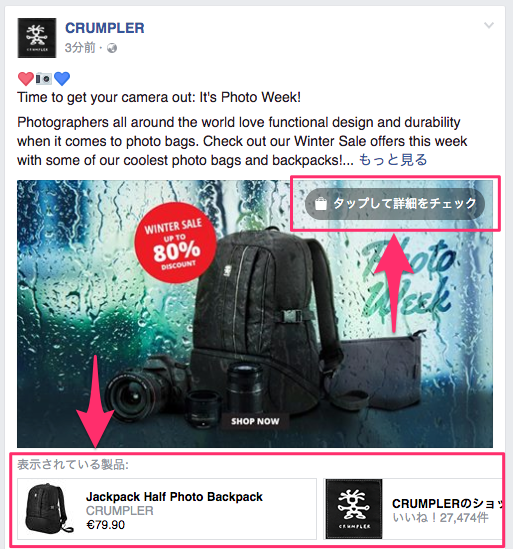The width and height of the screenshot is (513, 549).
Task: Click the SHOP NOW label on image
Action: [255, 421]
